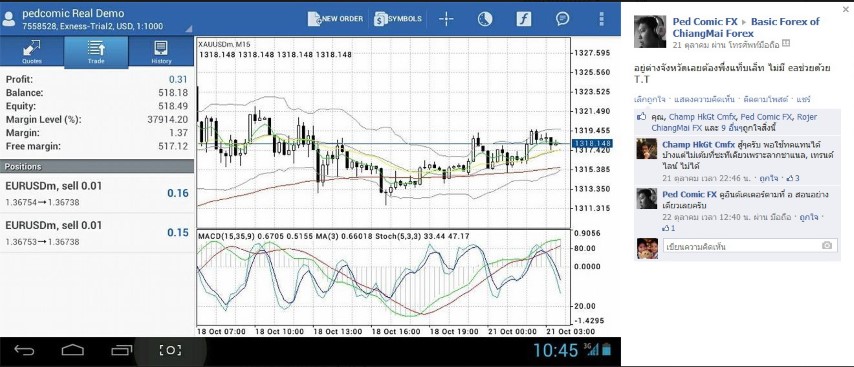Expand the pedcomic account dropdown arrow
This screenshot has height=367, width=854.
tap(188, 29)
